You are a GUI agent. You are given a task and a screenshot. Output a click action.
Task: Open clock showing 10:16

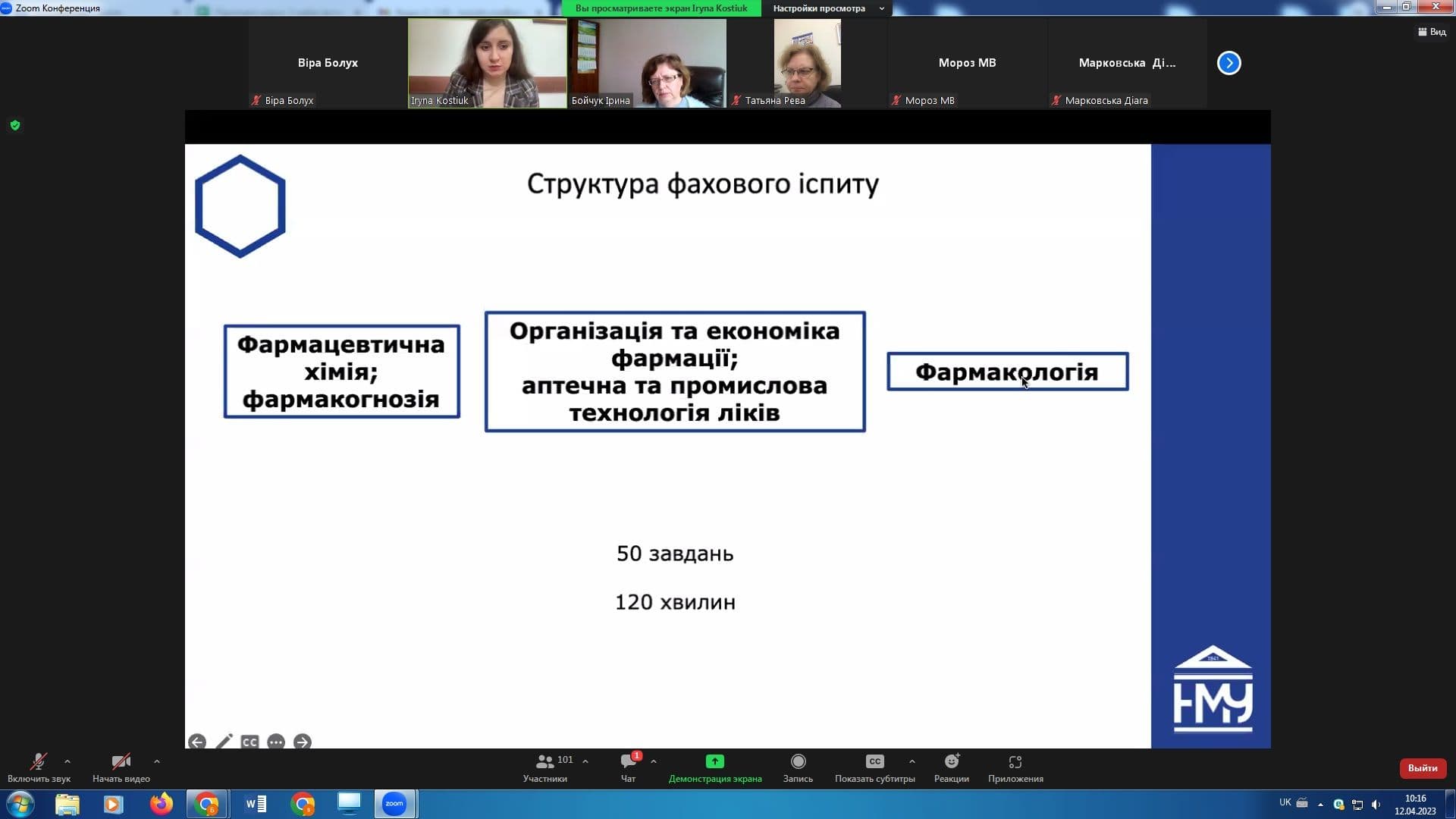click(1415, 805)
